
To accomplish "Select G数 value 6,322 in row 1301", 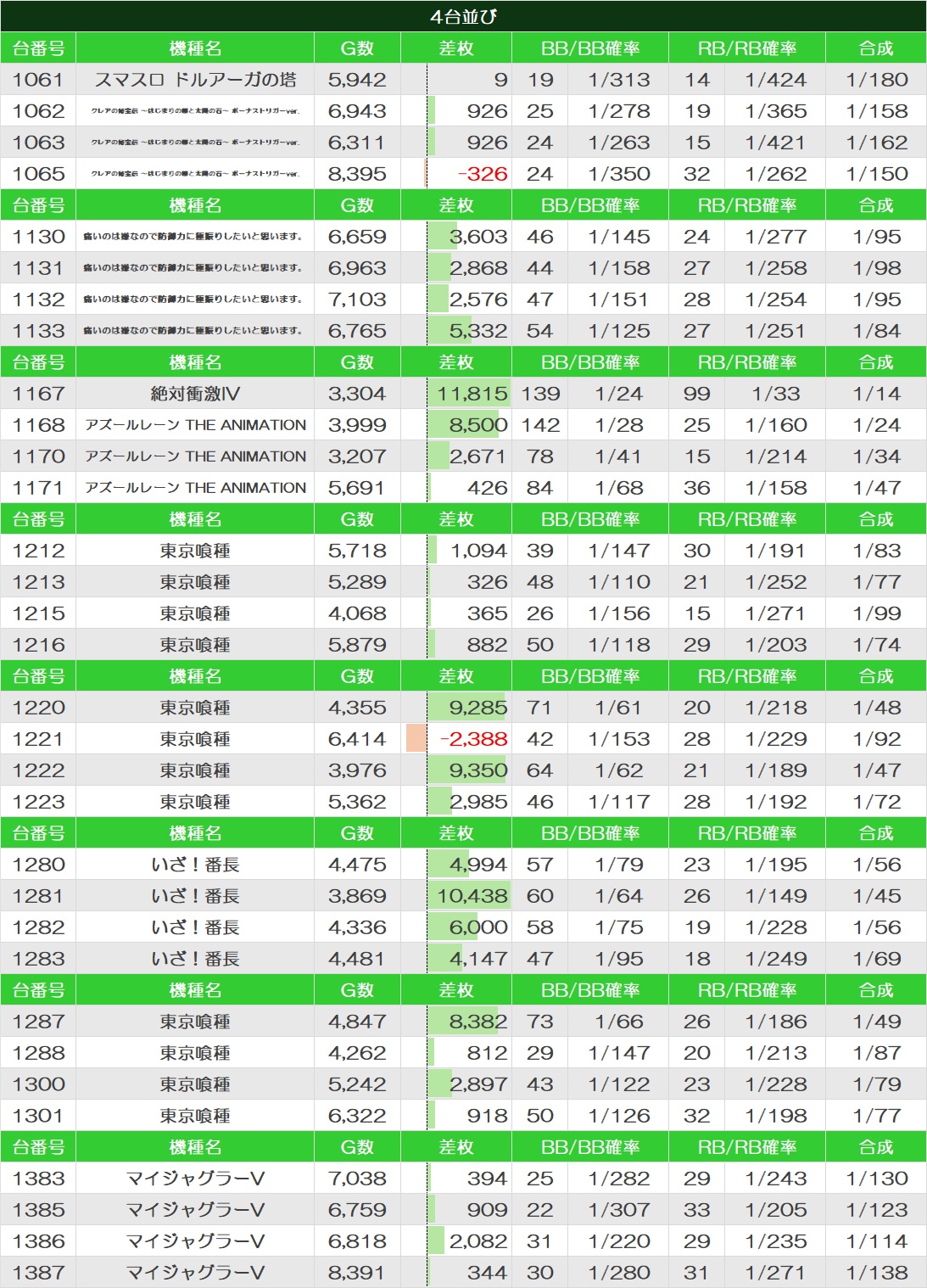I will pyautogui.click(x=357, y=1116).
